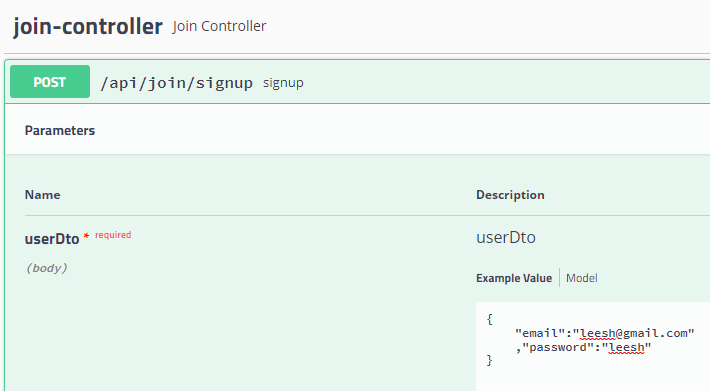Click the red required label
This screenshot has width=710, height=391.
pos(113,235)
